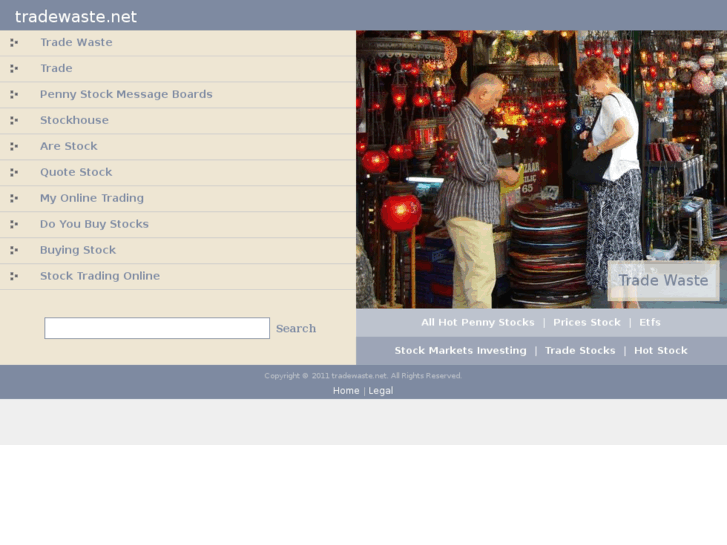Go to Home in the footer
The width and height of the screenshot is (727, 545).
tap(346, 391)
